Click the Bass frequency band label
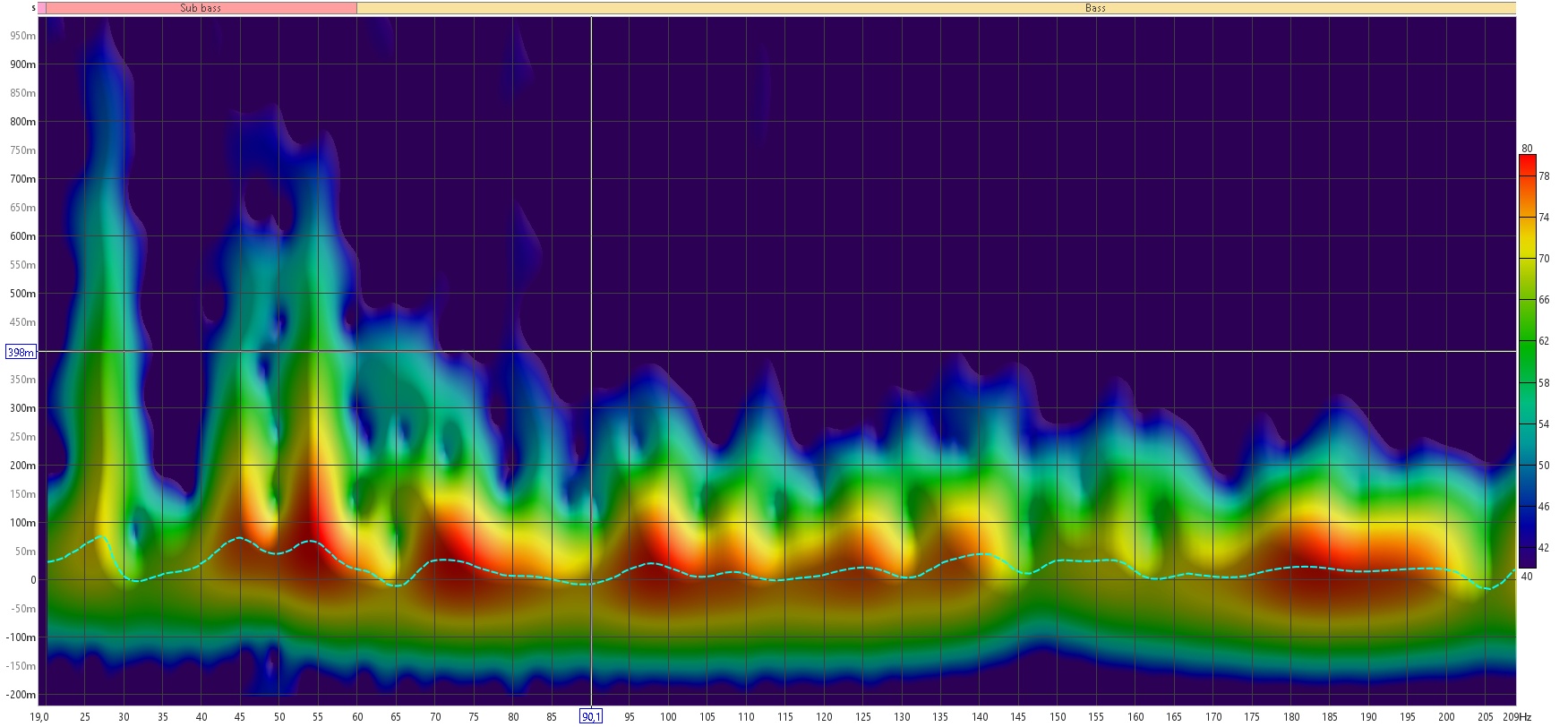This screenshot has height=727, width=1568. click(x=1095, y=8)
